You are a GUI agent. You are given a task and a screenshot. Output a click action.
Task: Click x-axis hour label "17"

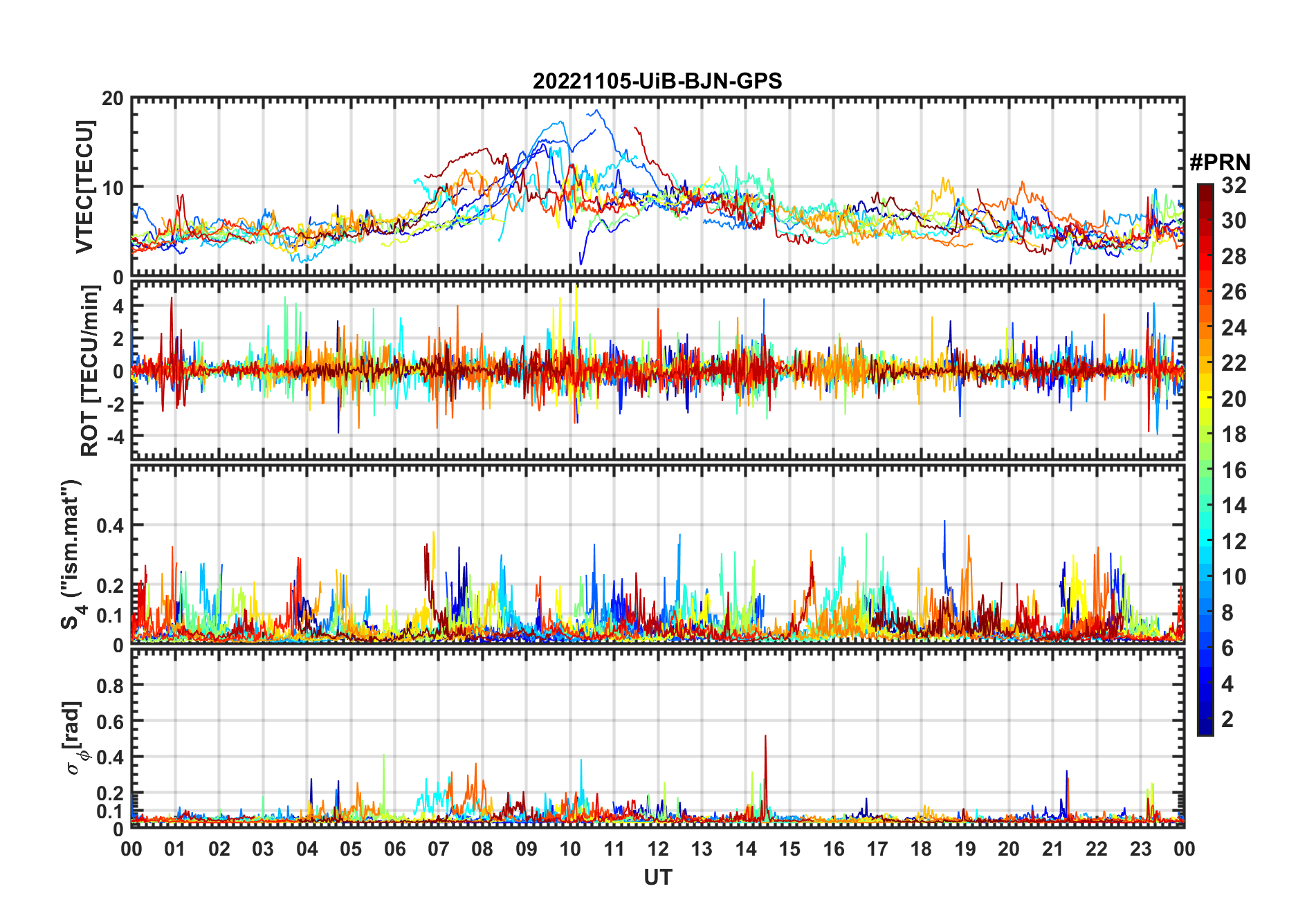point(877,849)
